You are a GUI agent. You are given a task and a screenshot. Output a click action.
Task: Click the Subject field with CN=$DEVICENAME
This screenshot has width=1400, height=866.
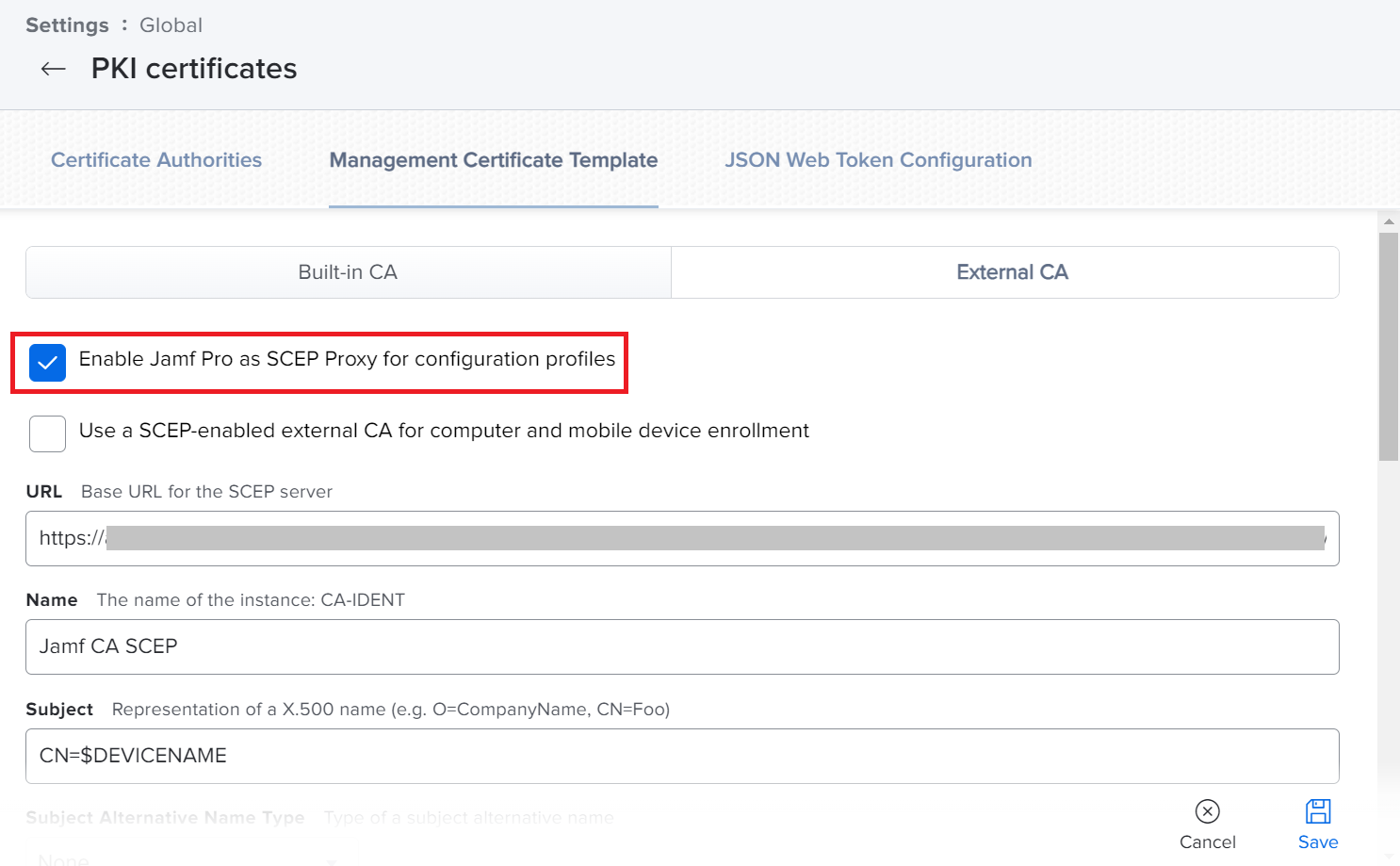click(682, 756)
